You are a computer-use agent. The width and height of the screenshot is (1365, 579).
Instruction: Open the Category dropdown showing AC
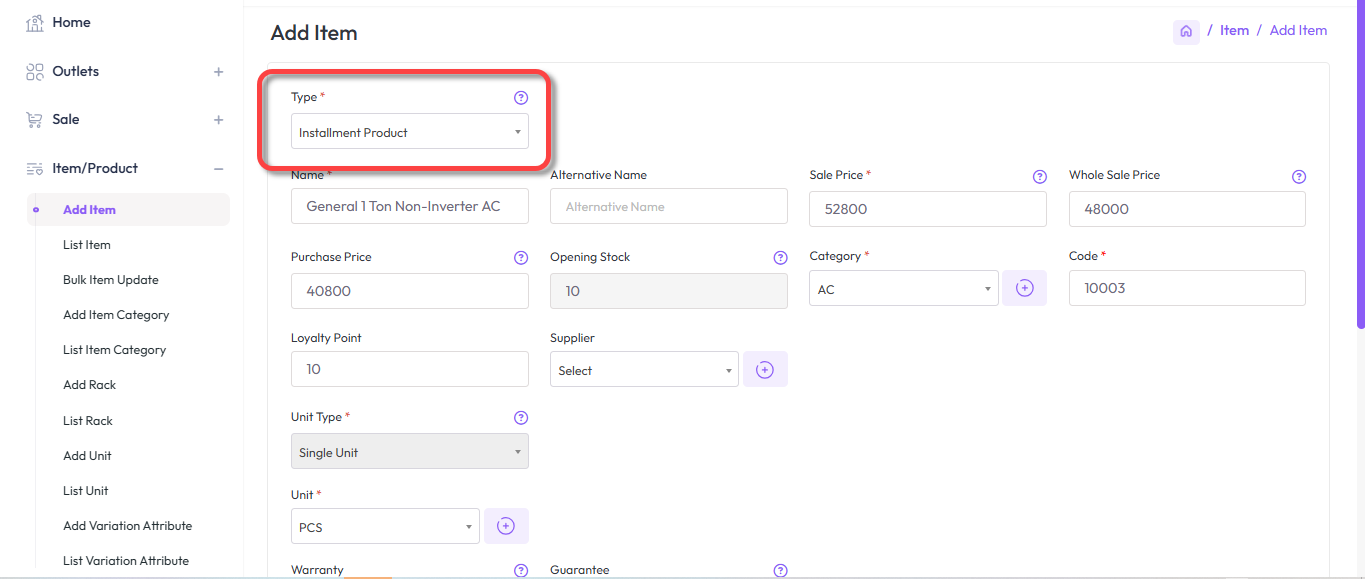coord(903,289)
